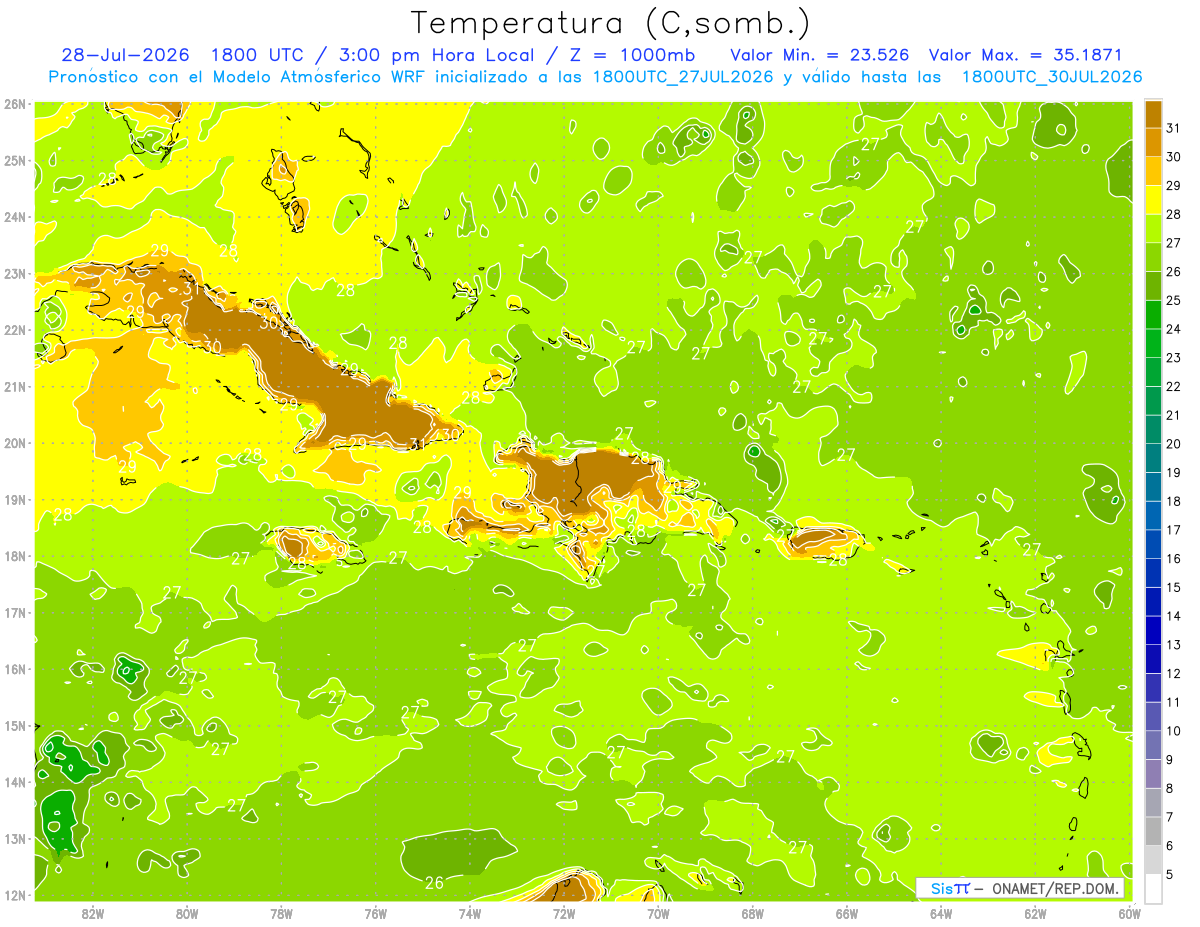
Task: Click the '23N' latitude axis label
Action: pyautogui.click(x=14, y=273)
